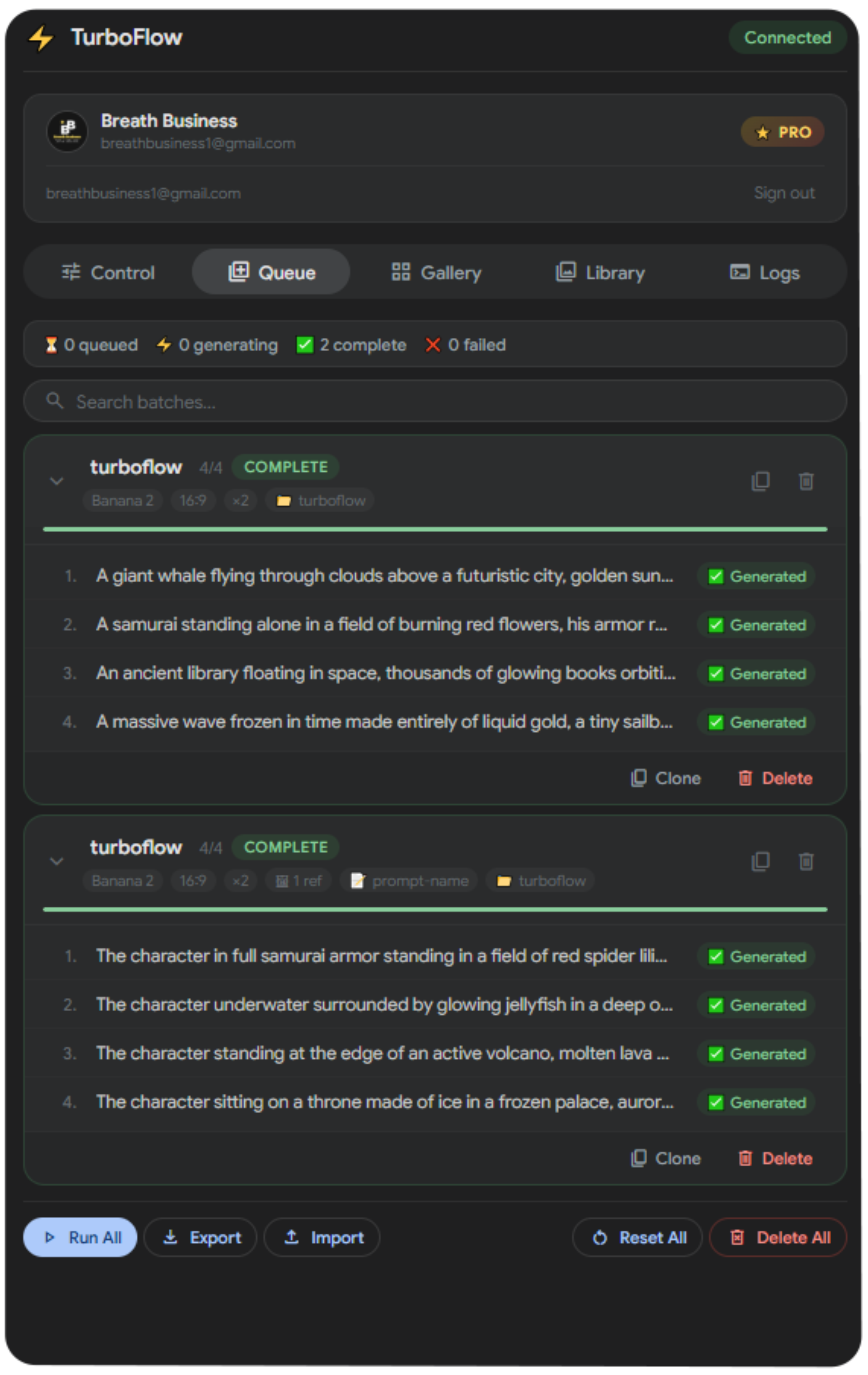The height and width of the screenshot is (1375, 868).
Task: Clone the first turboflow batch
Action: click(x=665, y=778)
